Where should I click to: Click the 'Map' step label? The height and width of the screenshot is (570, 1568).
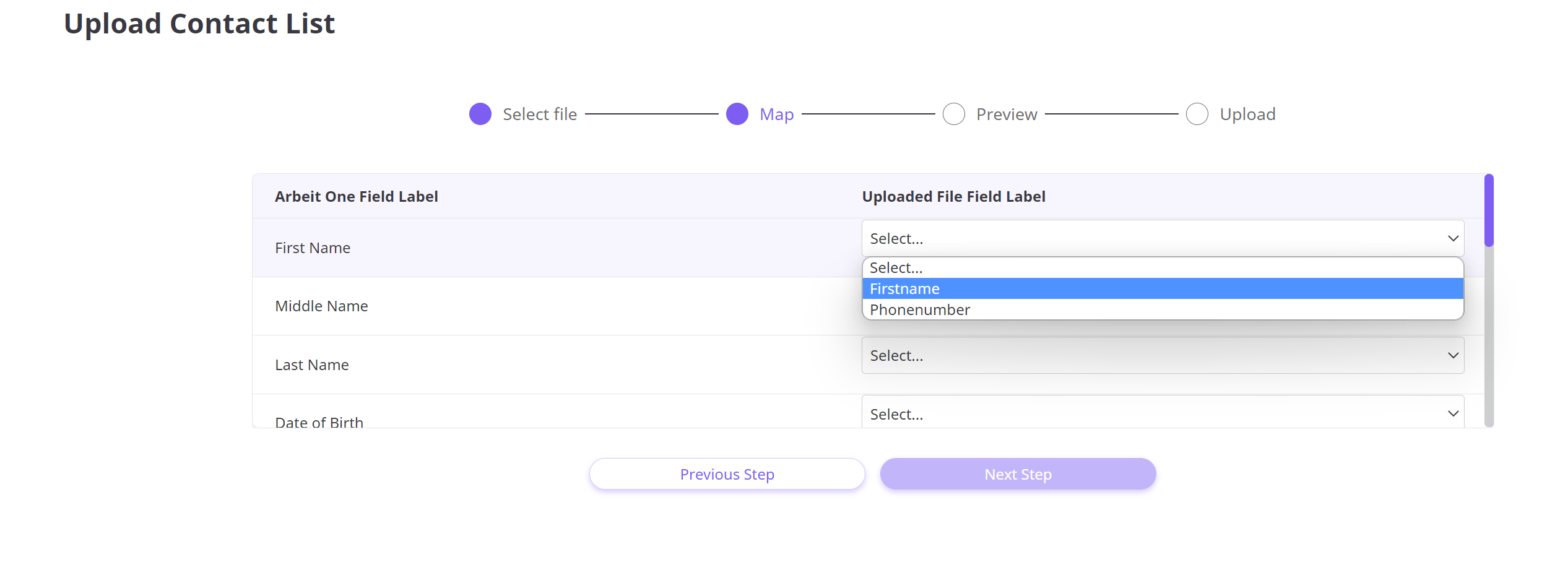point(777,114)
